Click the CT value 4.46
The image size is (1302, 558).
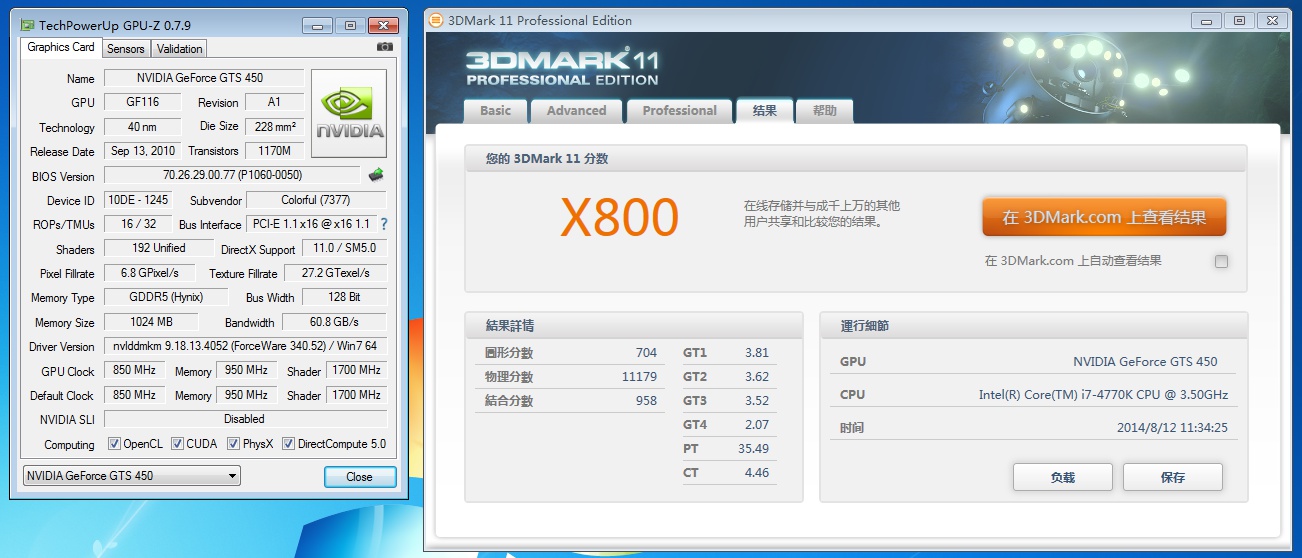pos(757,473)
